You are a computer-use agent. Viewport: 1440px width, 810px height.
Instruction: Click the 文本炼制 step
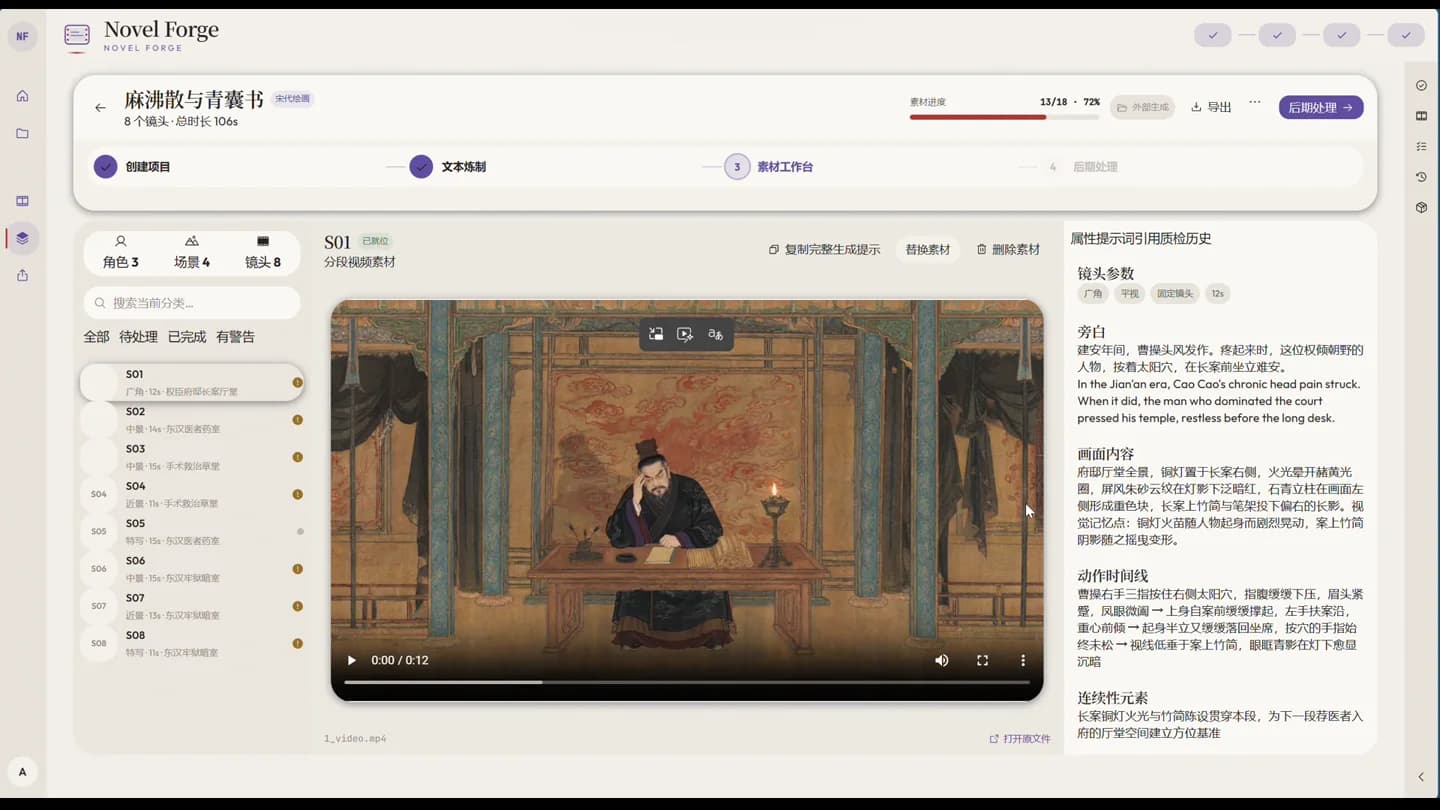tap(448, 167)
